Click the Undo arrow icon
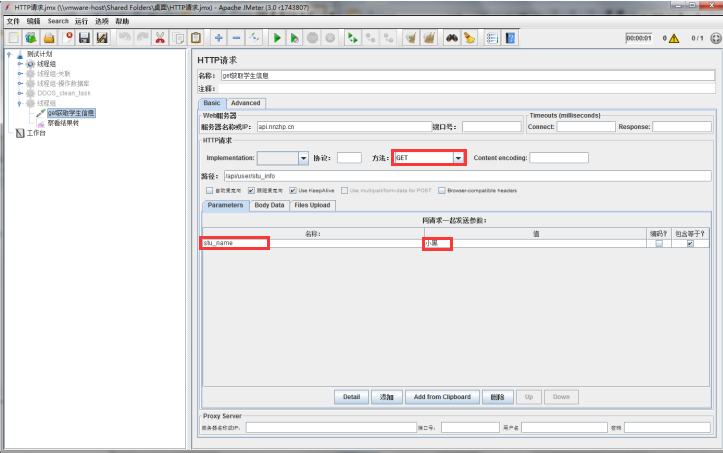Viewport: 723px width, 453px height. coord(124,38)
